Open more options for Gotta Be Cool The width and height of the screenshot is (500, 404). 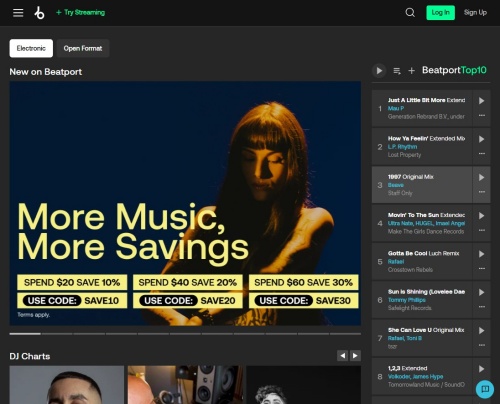click(482, 269)
